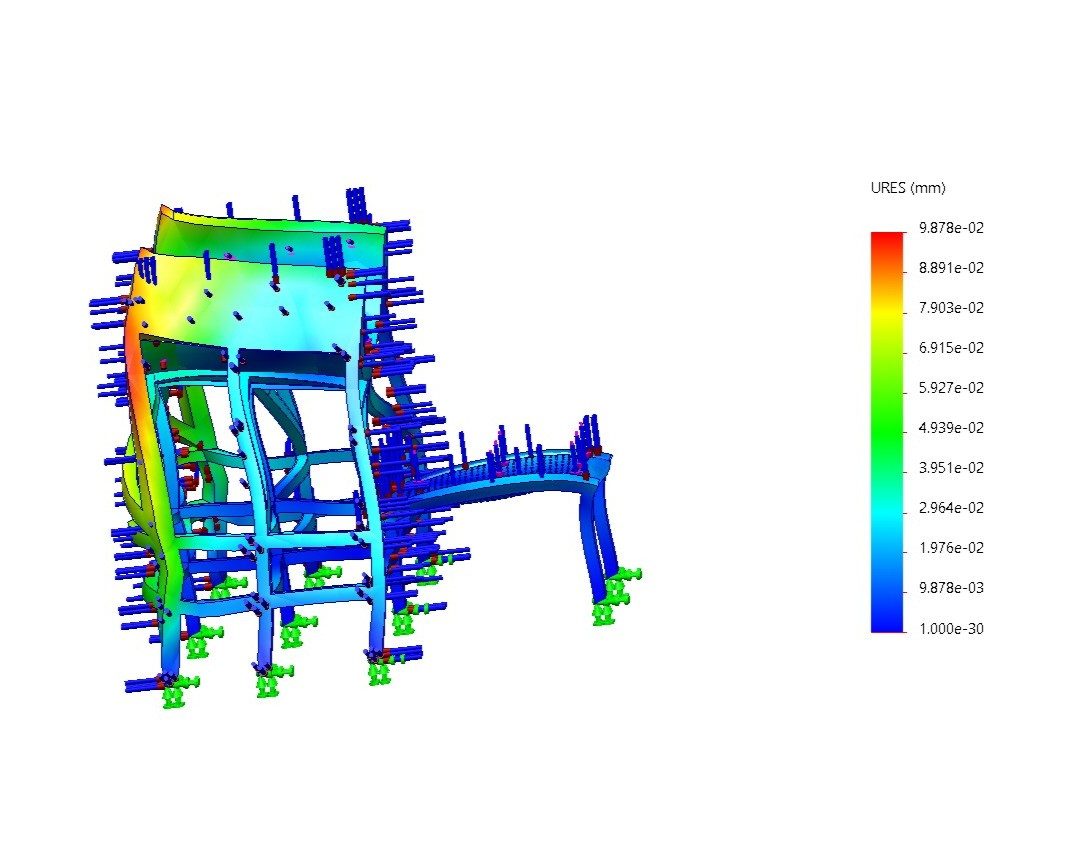
Task: Select the 8.891e-02 legend value
Action: click(x=951, y=268)
